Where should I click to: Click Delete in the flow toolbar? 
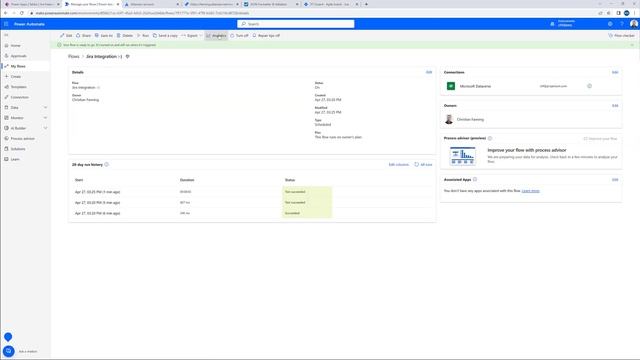pyautogui.click(x=125, y=36)
